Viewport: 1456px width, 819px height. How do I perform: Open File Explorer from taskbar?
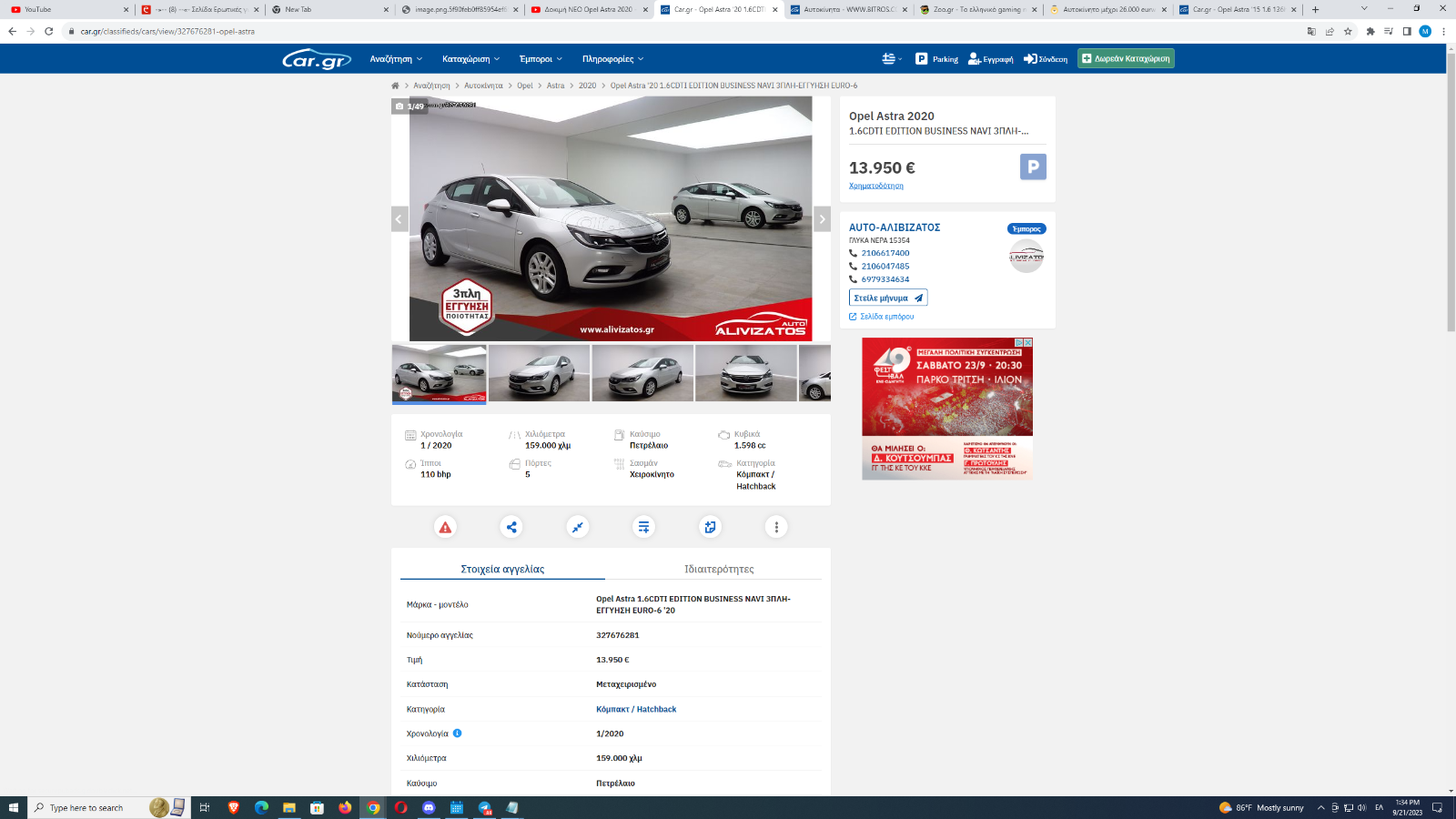pos(289,807)
